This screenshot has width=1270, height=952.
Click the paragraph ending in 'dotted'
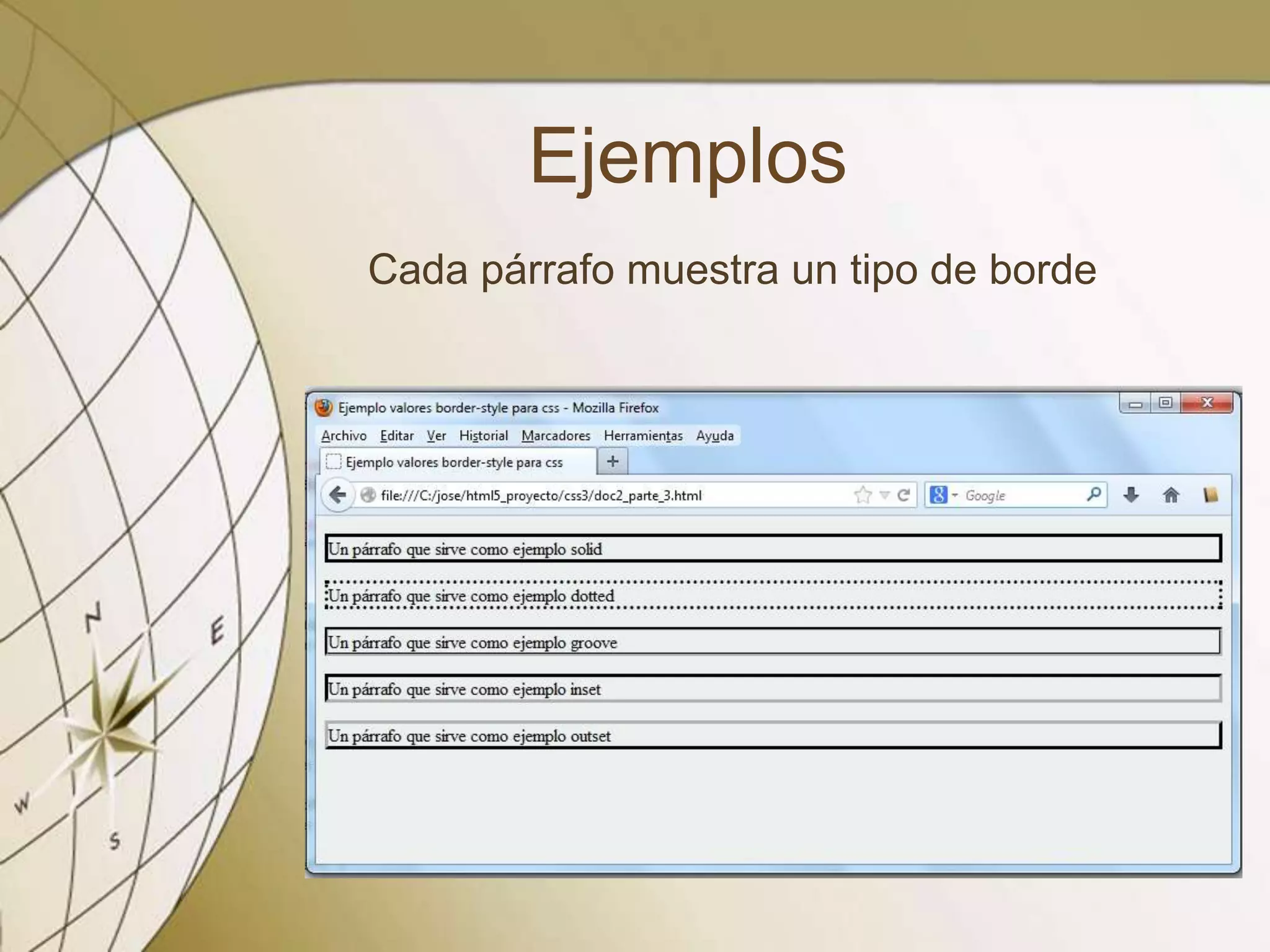(773, 595)
